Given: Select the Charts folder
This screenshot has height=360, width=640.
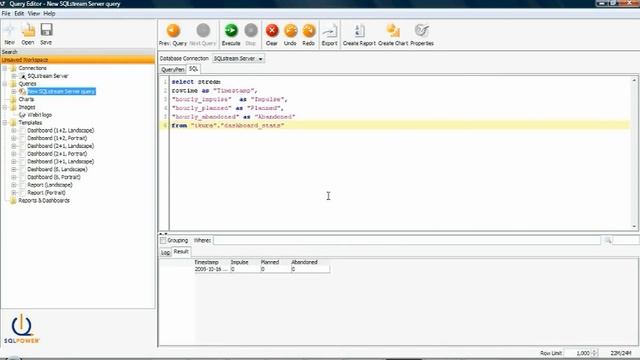Looking at the screenshot, I should (x=26, y=100).
